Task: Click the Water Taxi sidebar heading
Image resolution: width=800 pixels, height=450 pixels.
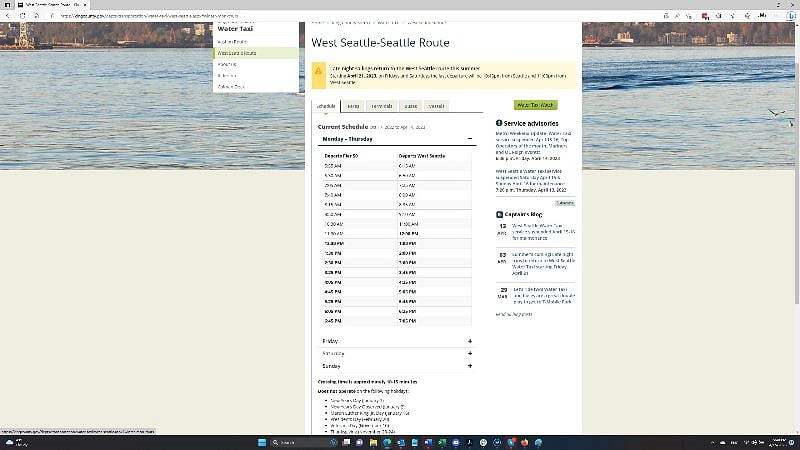Action: click(235, 29)
